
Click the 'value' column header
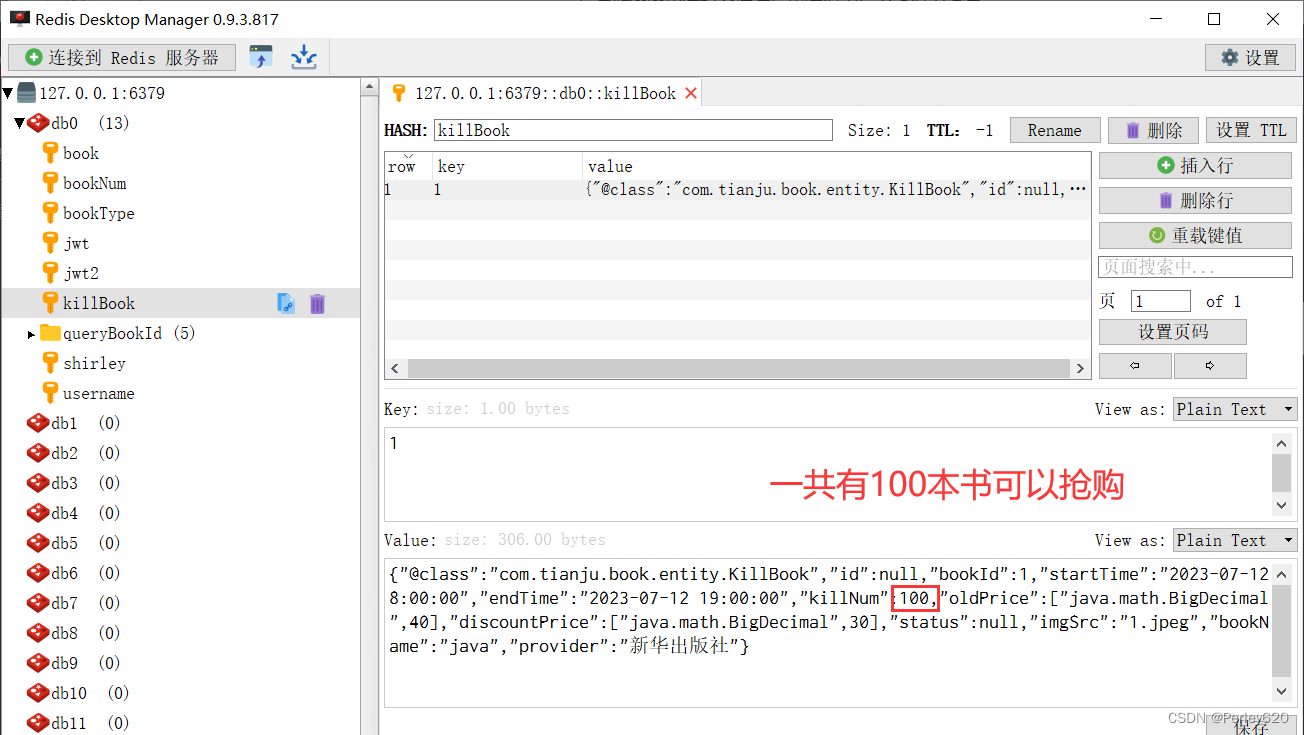pyautogui.click(x=836, y=166)
